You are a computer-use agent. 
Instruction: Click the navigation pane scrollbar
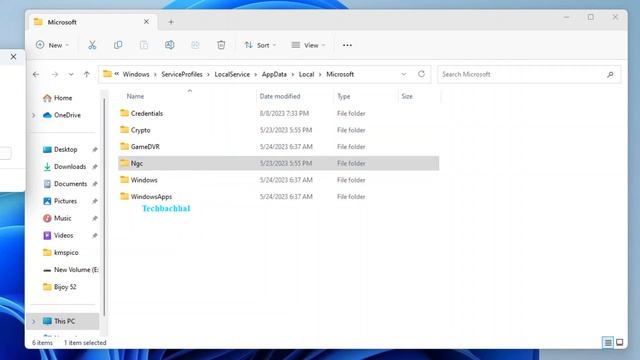point(104,208)
